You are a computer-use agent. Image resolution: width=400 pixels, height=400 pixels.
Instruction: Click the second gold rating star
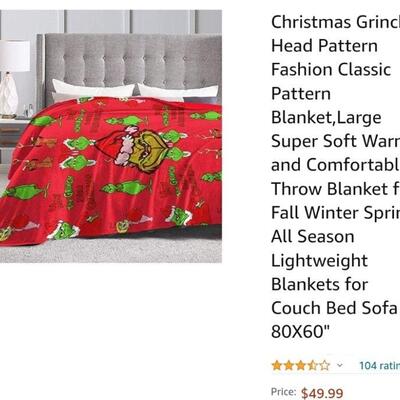tap(289, 365)
